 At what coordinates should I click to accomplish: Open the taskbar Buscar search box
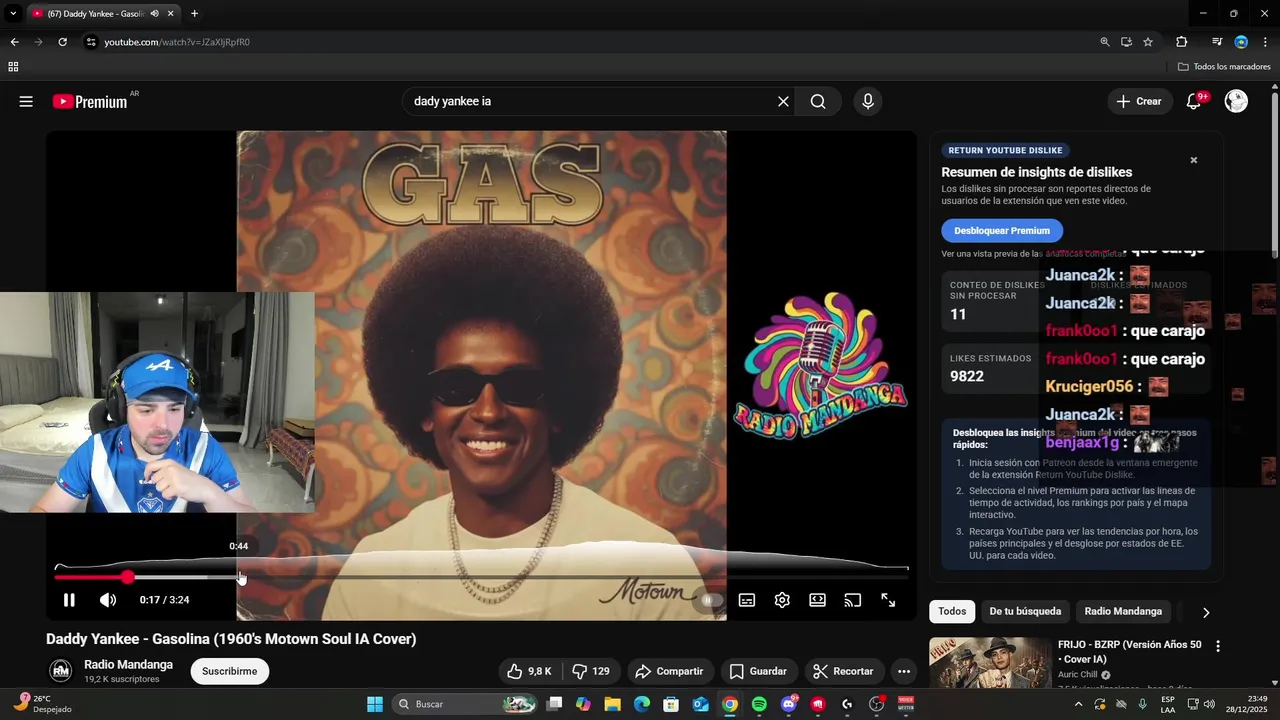point(466,704)
